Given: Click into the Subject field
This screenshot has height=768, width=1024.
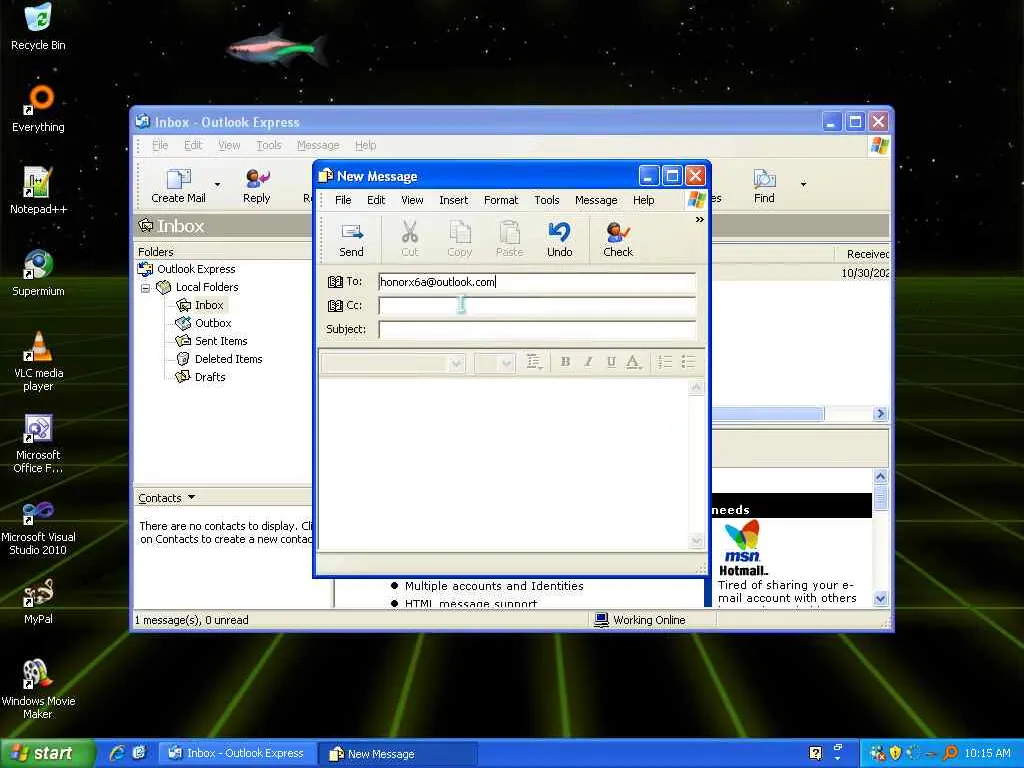Looking at the screenshot, I should pos(537,329).
